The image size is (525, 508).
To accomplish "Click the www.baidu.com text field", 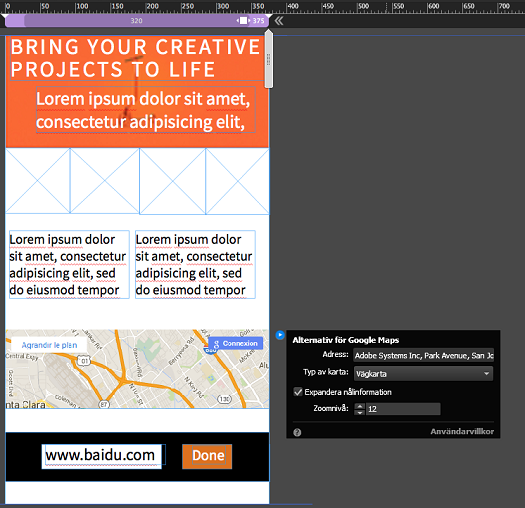I will coord(101,456).
